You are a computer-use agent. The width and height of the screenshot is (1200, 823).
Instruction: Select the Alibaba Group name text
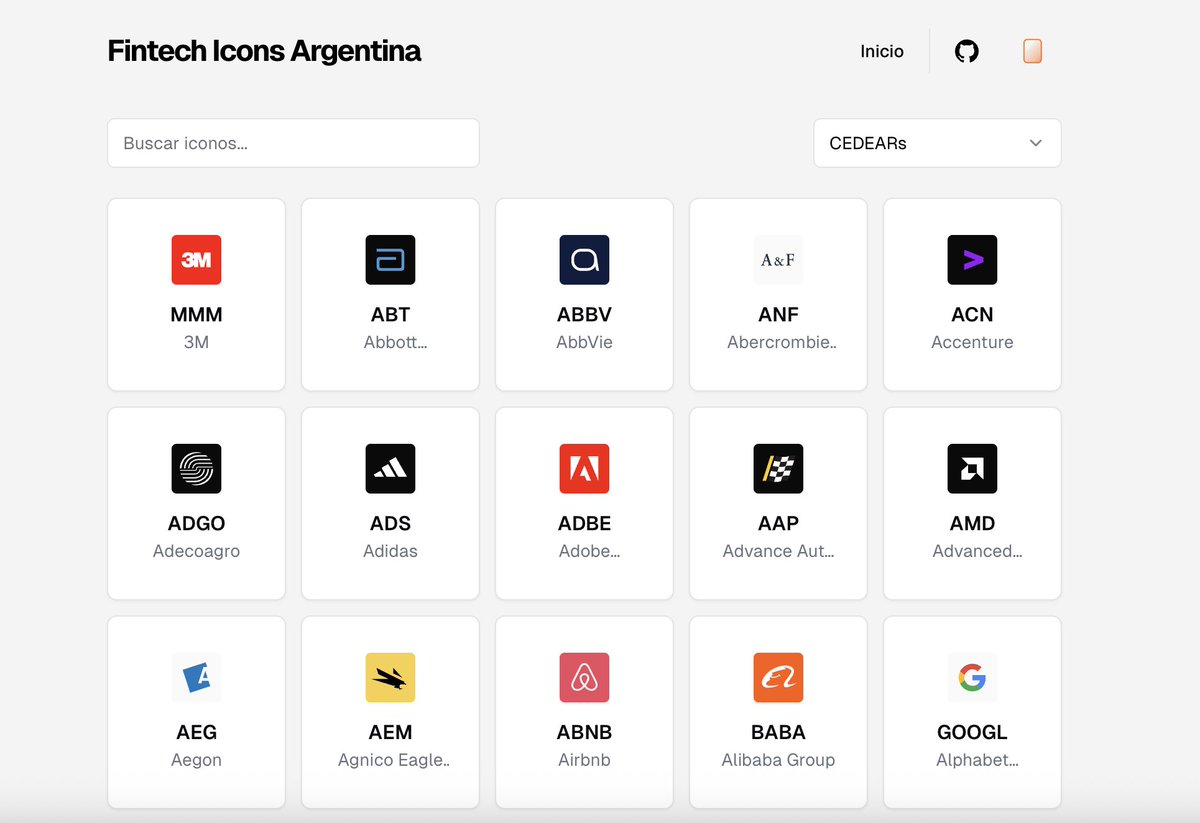tap(778, 760)
